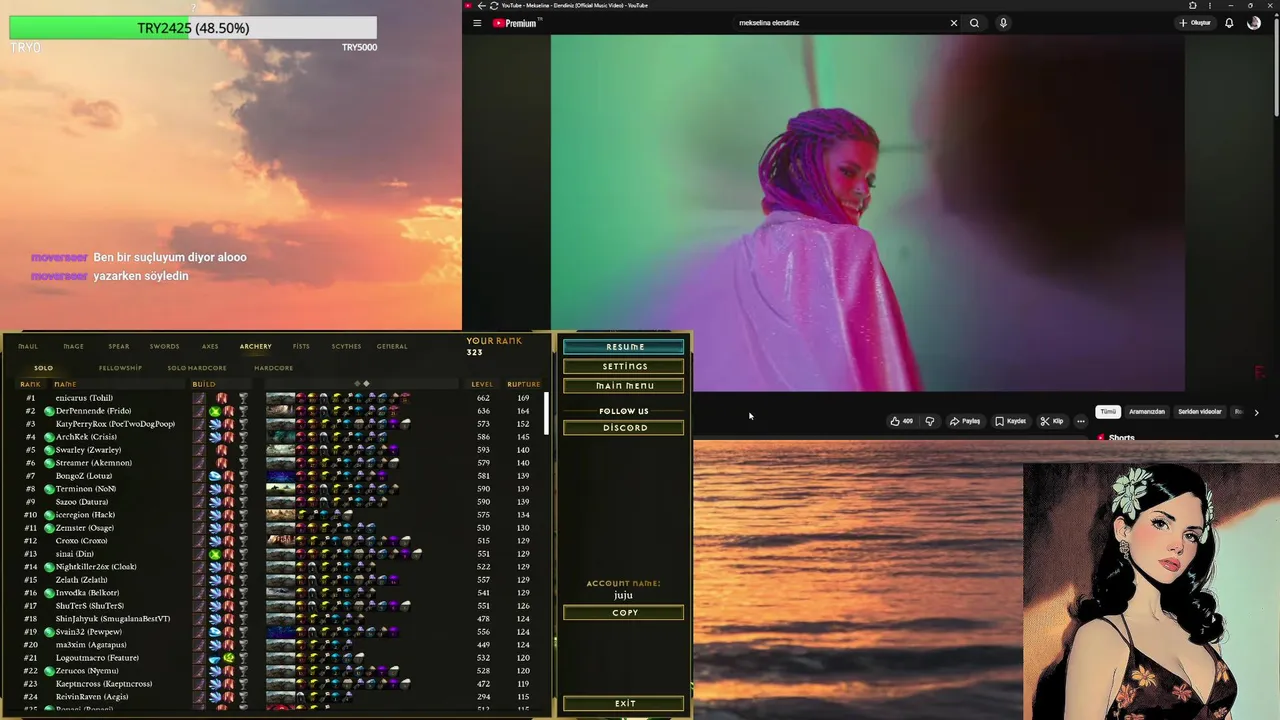Click player name Zerucos (Nyemu)
The width and height of the screenshot is (1280, 720).
pos(87,671)
